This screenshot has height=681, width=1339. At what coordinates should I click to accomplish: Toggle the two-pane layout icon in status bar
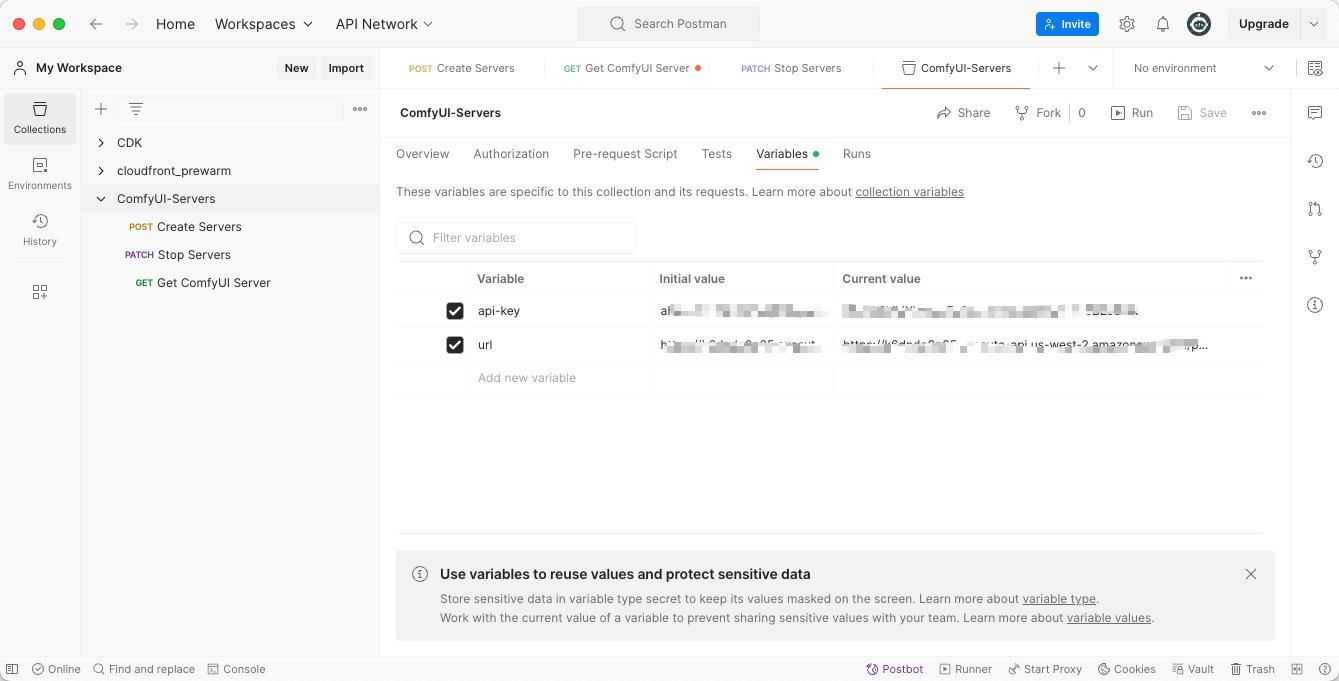(1297, 669)
